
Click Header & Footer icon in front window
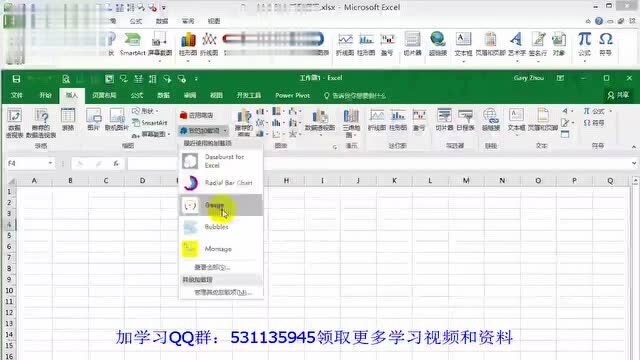[542, 119]
